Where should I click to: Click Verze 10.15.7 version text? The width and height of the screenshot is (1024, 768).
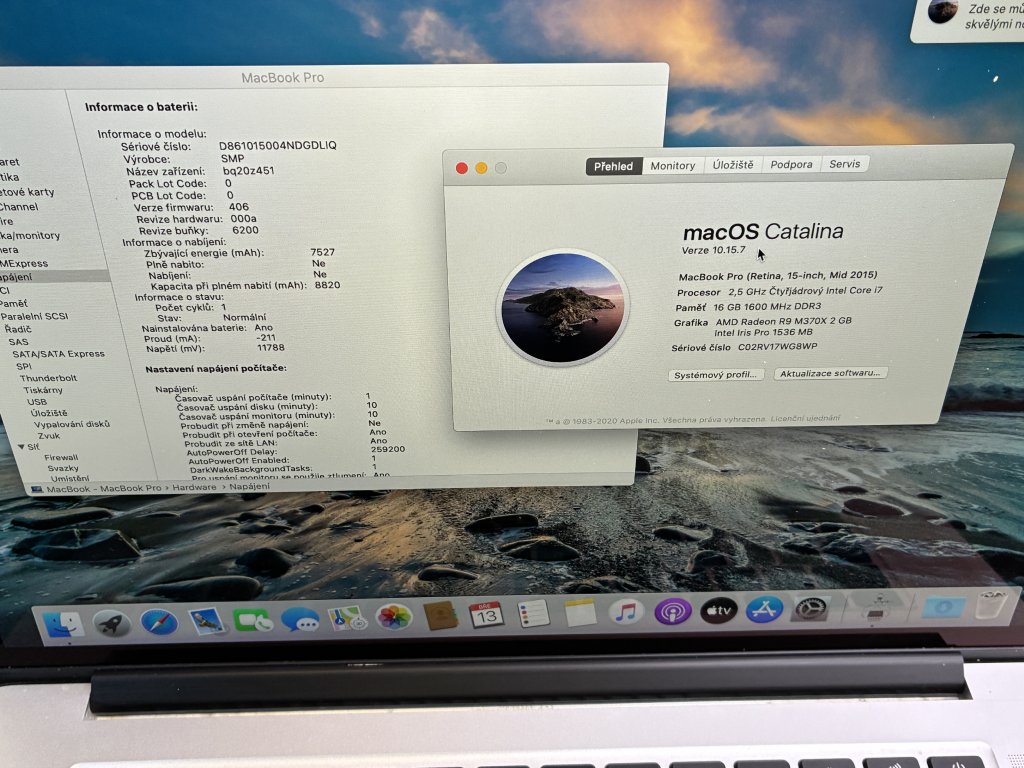click(713, 250)
